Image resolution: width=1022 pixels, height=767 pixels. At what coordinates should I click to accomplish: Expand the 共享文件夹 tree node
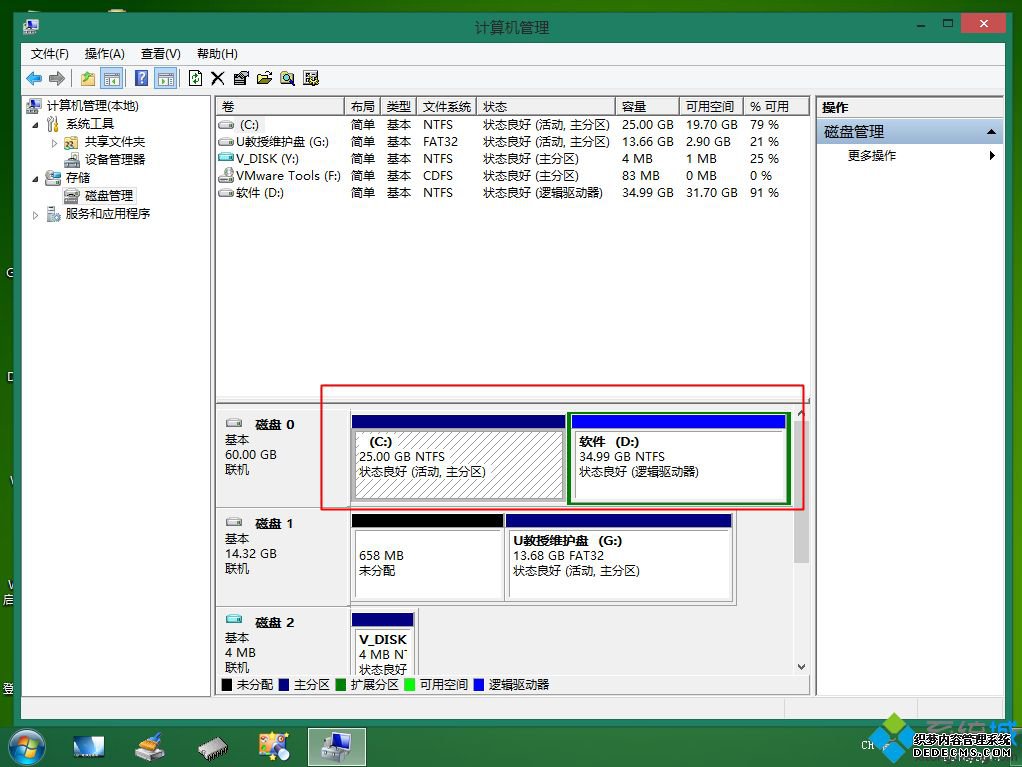(x=54, y=143)
